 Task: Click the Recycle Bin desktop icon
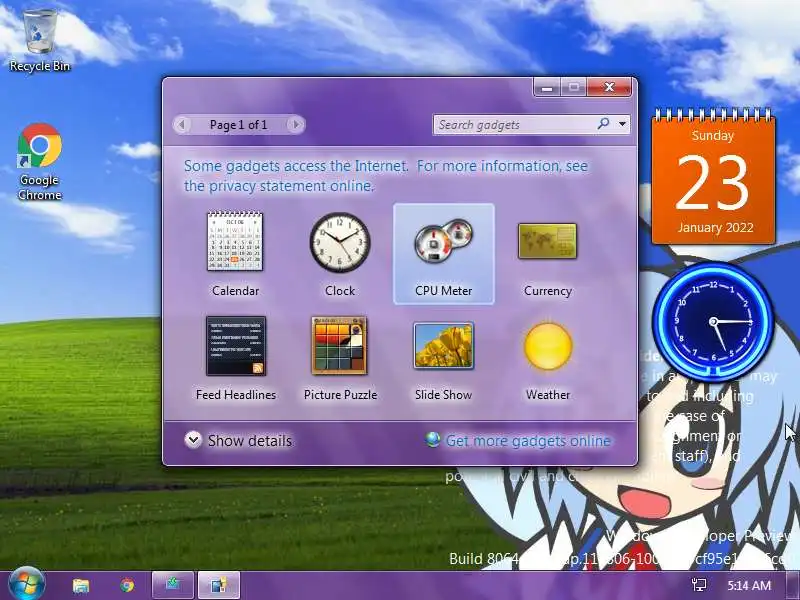point(40,40)
